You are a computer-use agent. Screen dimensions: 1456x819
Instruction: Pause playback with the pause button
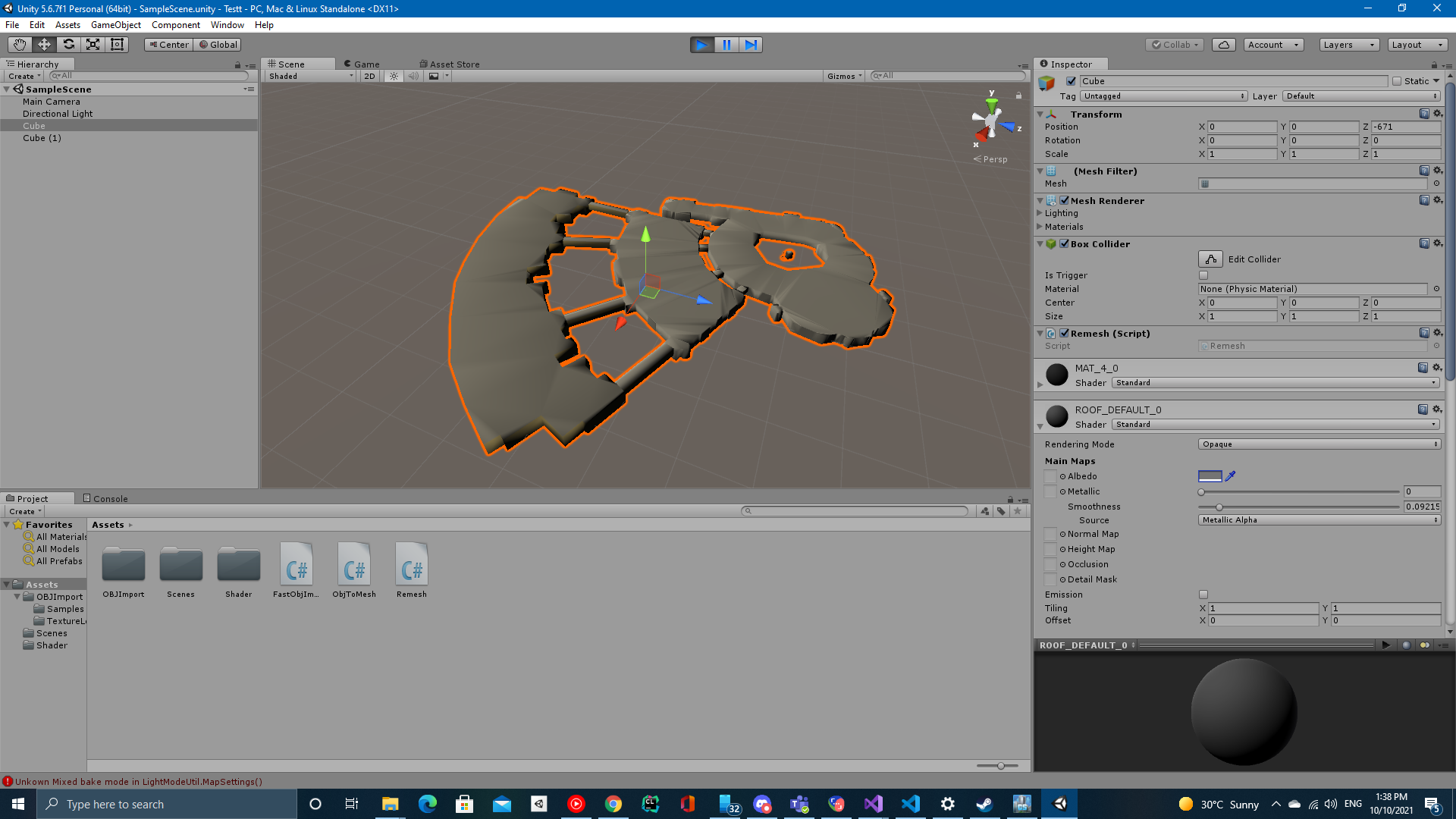(x=726, y=45)
